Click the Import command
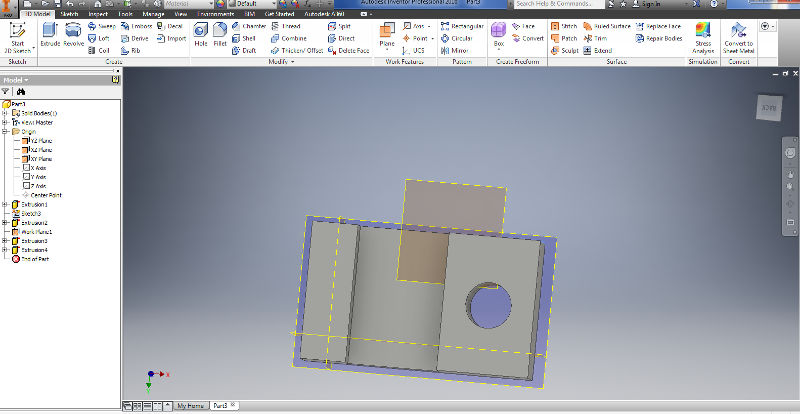 click(171, 38)
